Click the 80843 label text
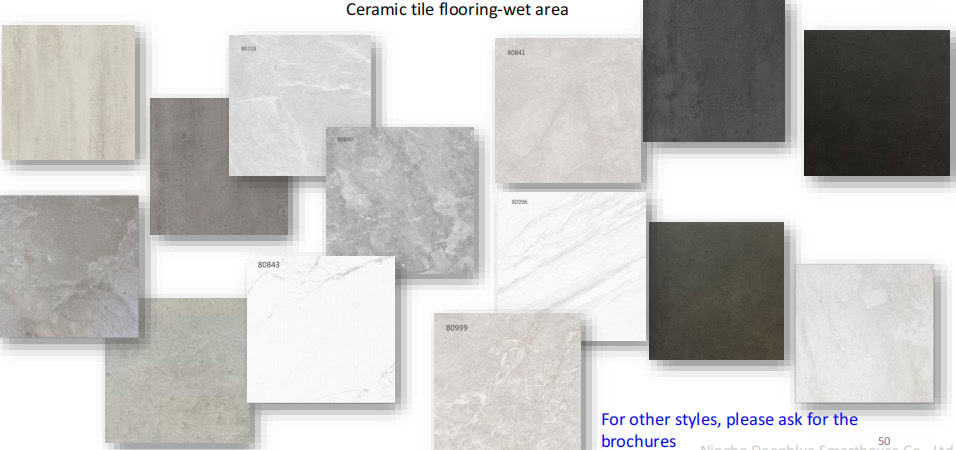Image resolution: width=956 pixels, height=450 pixels. click(268, 265)
